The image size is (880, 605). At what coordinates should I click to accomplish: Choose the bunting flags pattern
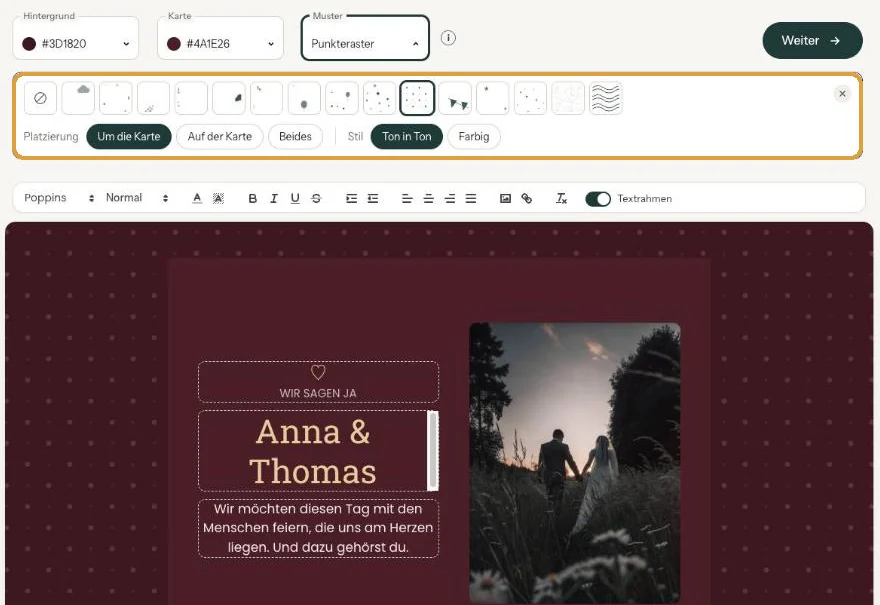455,98
